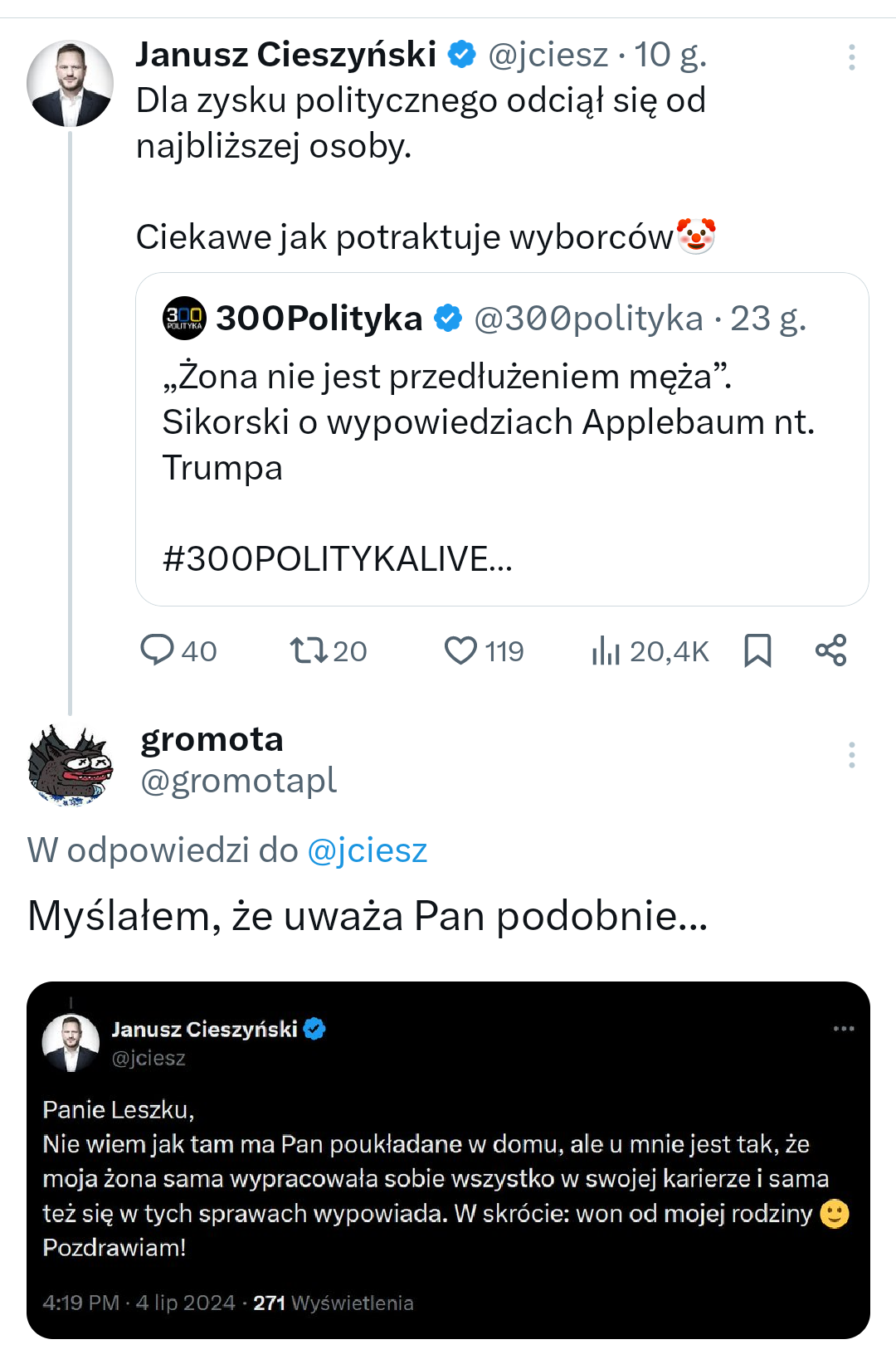Viewport: 896px width, 1359px height.
Task: Open the attached dark tweet screenshot
Action: (448, 1160)
